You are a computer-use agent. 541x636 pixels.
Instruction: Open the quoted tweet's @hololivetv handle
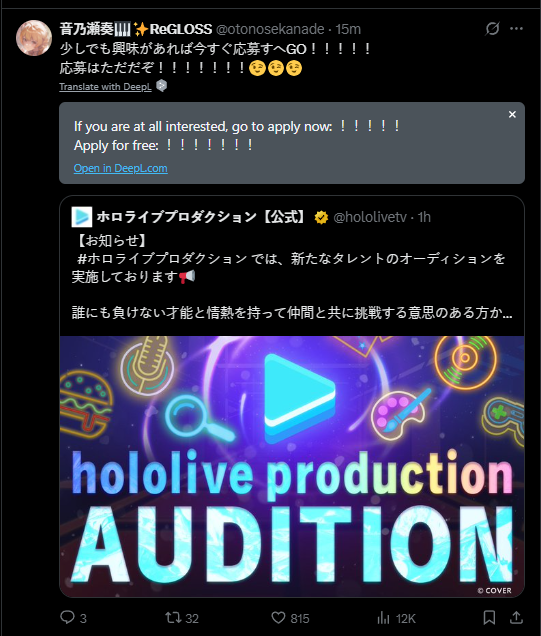370,217
